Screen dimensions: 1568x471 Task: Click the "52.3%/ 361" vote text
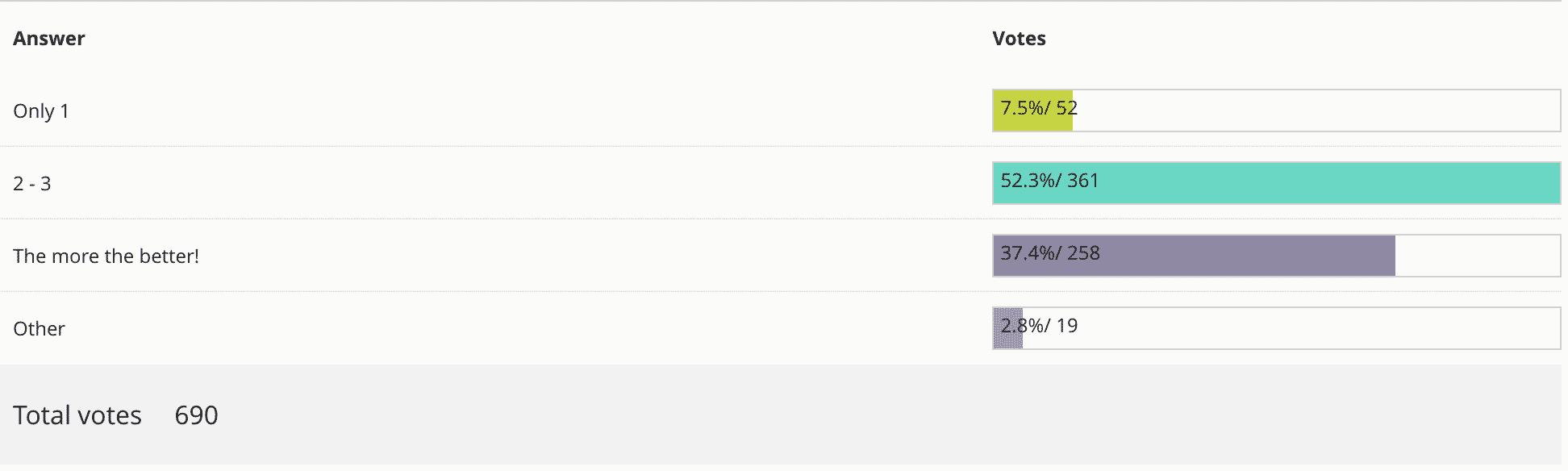(1049, 181)
